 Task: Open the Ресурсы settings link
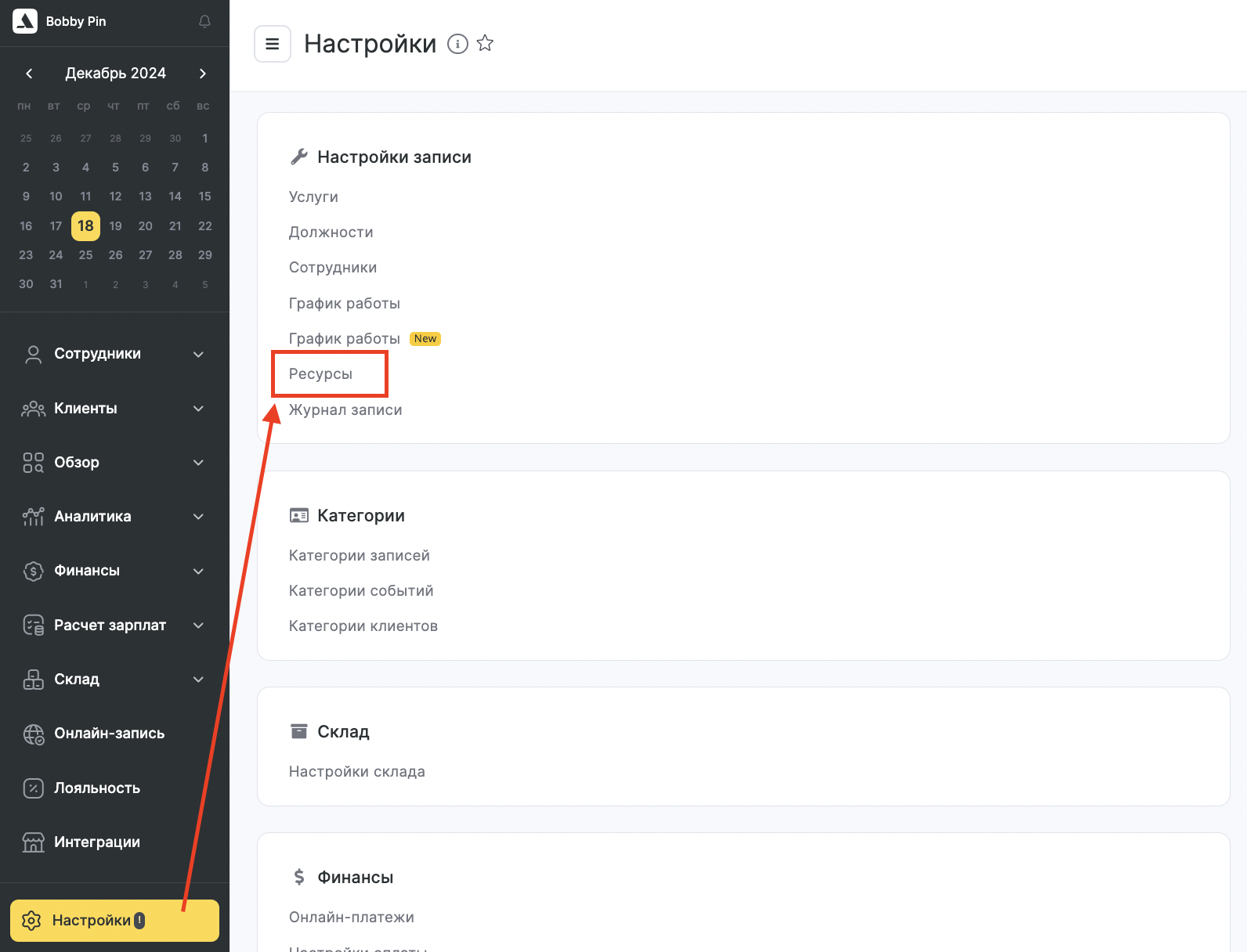click(320, 374)
